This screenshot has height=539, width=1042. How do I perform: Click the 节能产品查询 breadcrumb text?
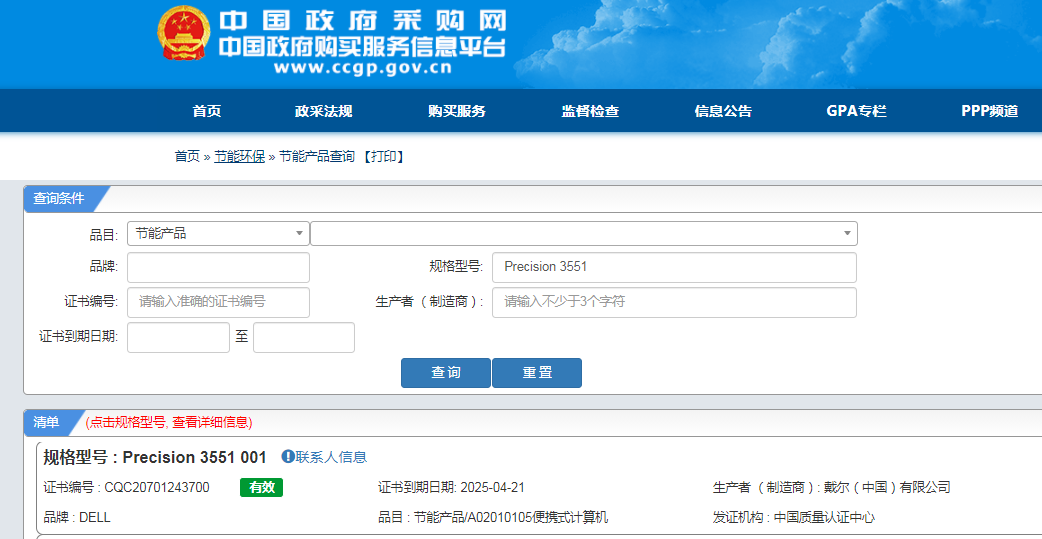point(317,156)
